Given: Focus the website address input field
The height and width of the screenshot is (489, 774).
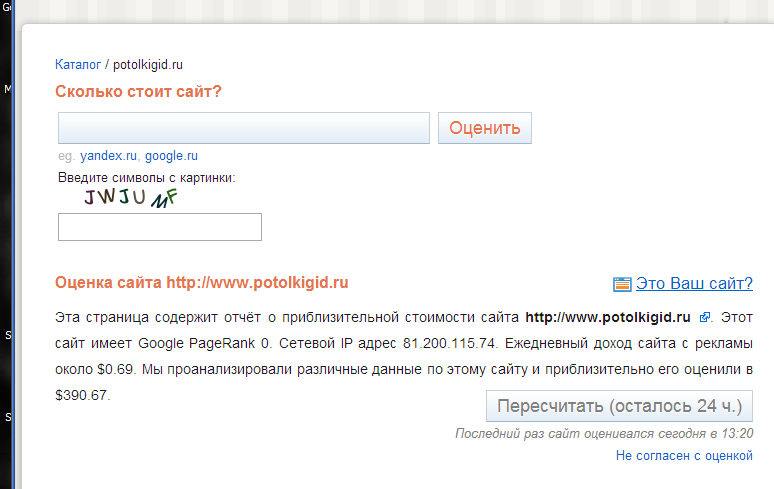Looking at the screenshot, I should pos(243,128).
